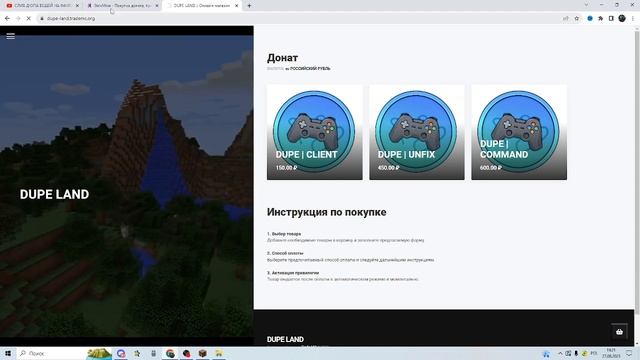
Task: Open the shopping basket button
Action: click(619, 332)
